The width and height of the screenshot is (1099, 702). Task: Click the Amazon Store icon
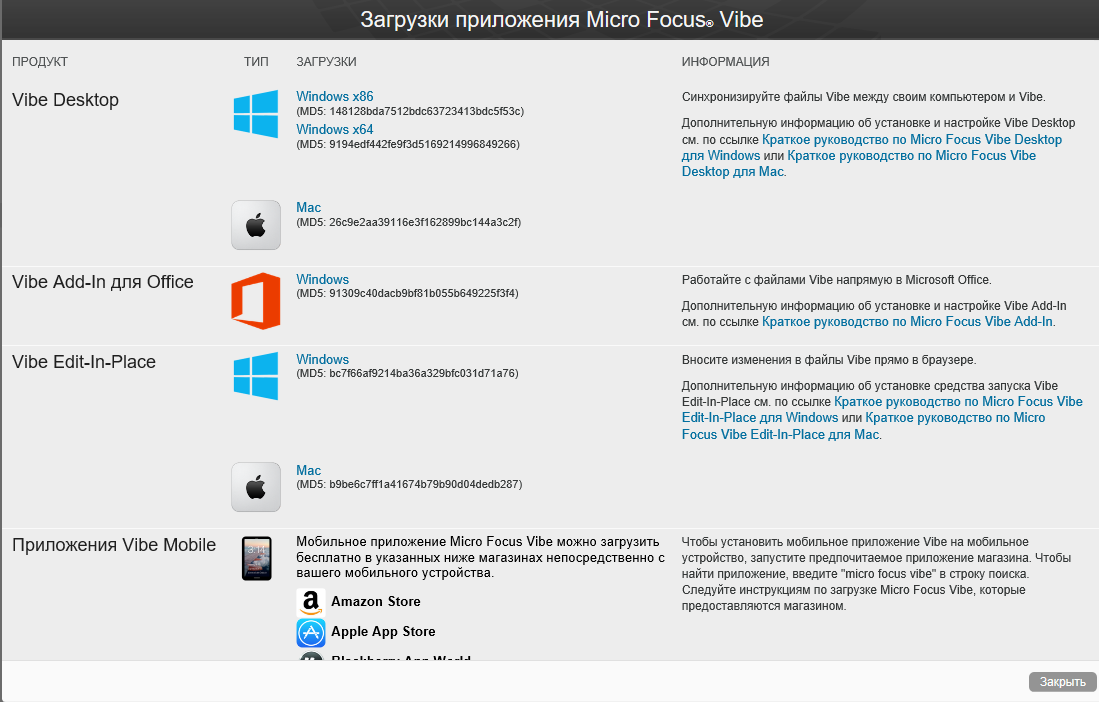(x=310, y=602)
